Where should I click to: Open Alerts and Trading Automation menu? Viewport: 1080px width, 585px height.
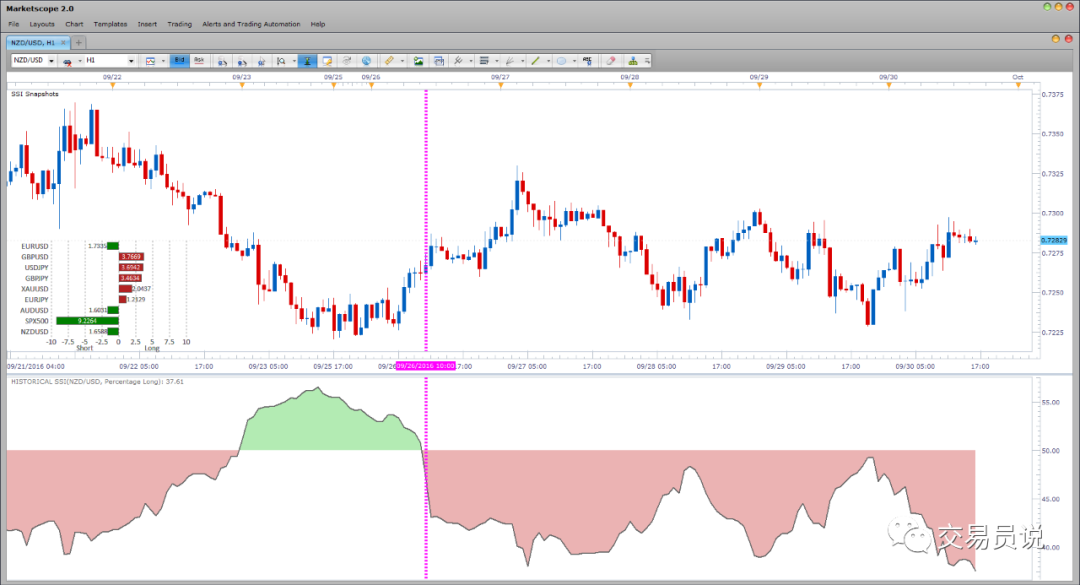[251, 24]
